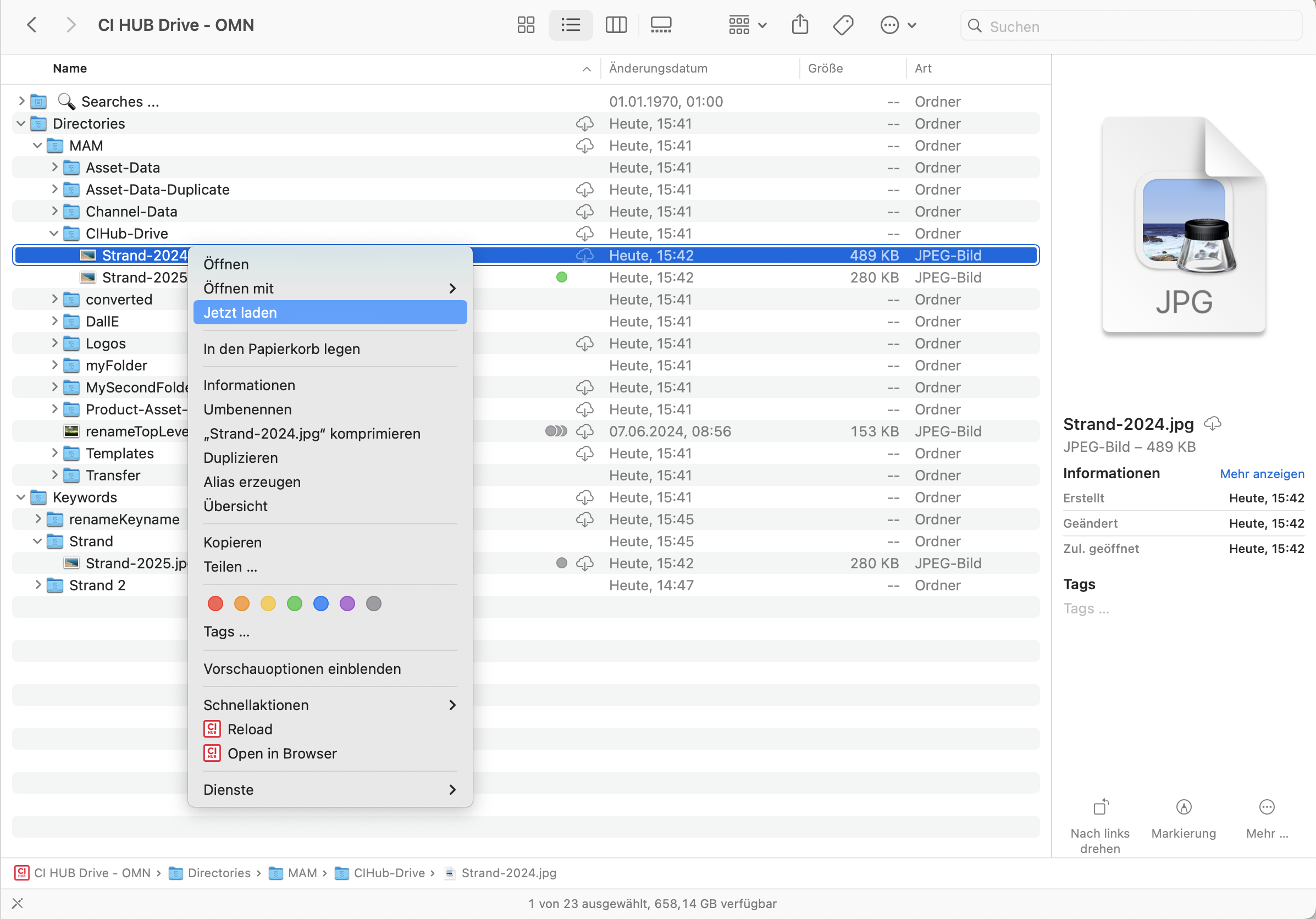
Task: Collapse the MAM folder tree
Action: pos(37,146)
